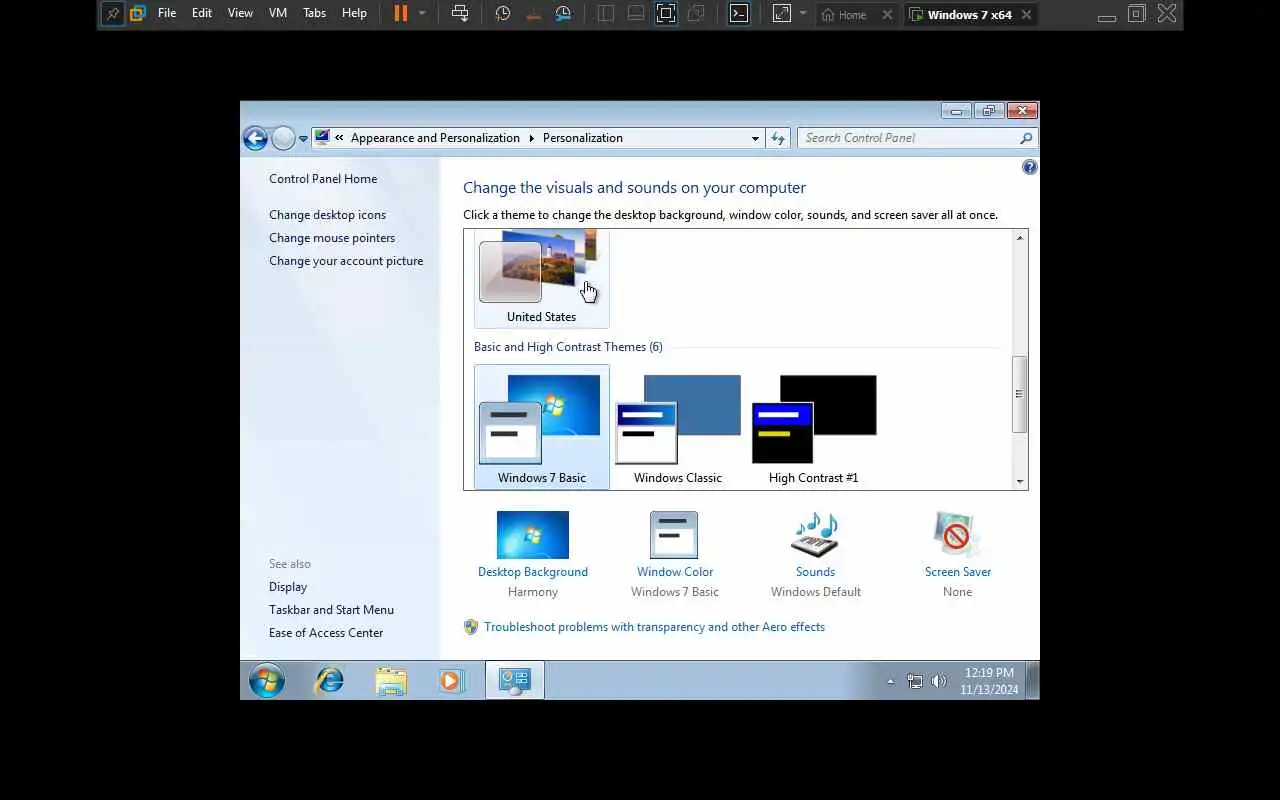
Task: Launch Internet Explorer from taskbar
Action: click(329, 681)
